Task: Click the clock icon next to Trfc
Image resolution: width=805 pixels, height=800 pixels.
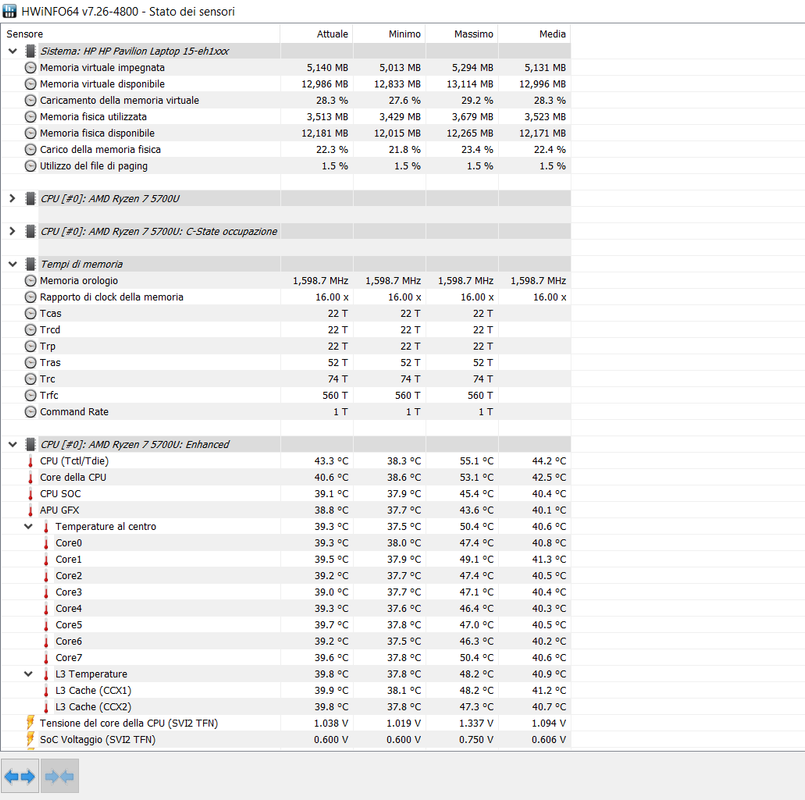Action: click(x=31, y=395)
